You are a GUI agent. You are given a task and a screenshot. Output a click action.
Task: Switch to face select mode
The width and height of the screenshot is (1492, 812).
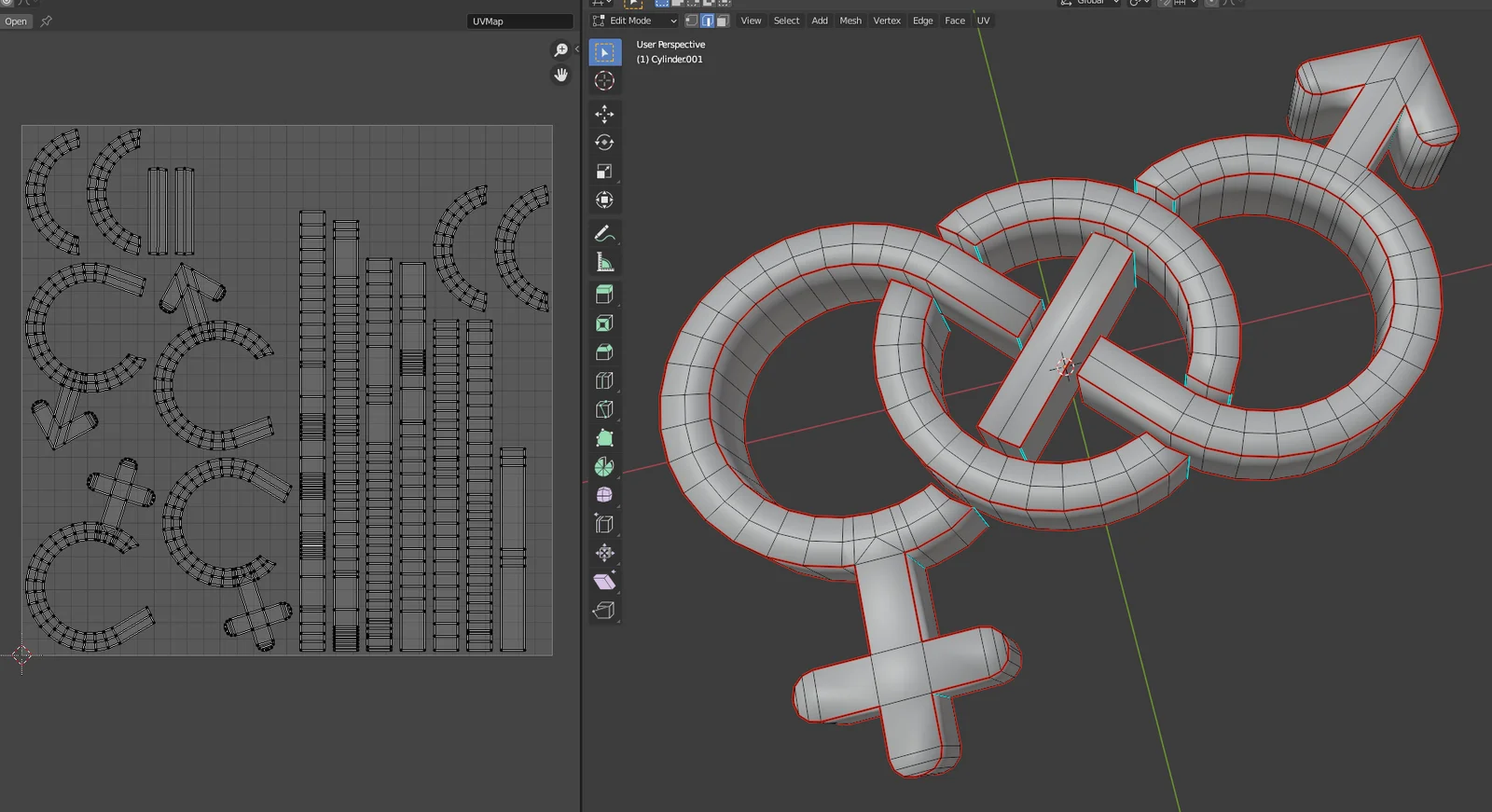pyautogui.click(x=723, y=21)
